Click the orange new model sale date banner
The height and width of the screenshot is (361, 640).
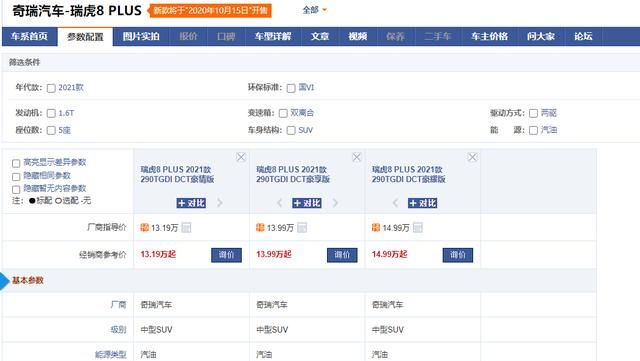click(x=210, y=11)
